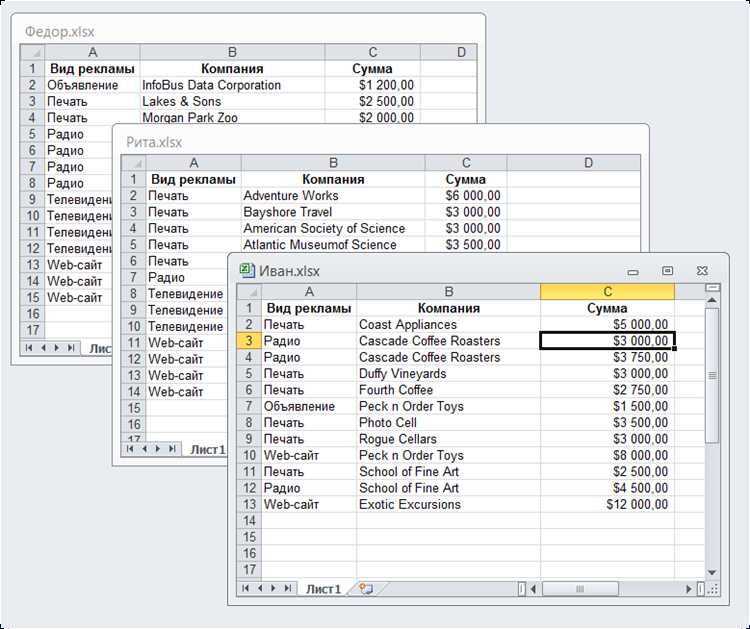Select column C header in Иван.xlsx
This screenshot has width=750, height=629.
tap(607, 292)
